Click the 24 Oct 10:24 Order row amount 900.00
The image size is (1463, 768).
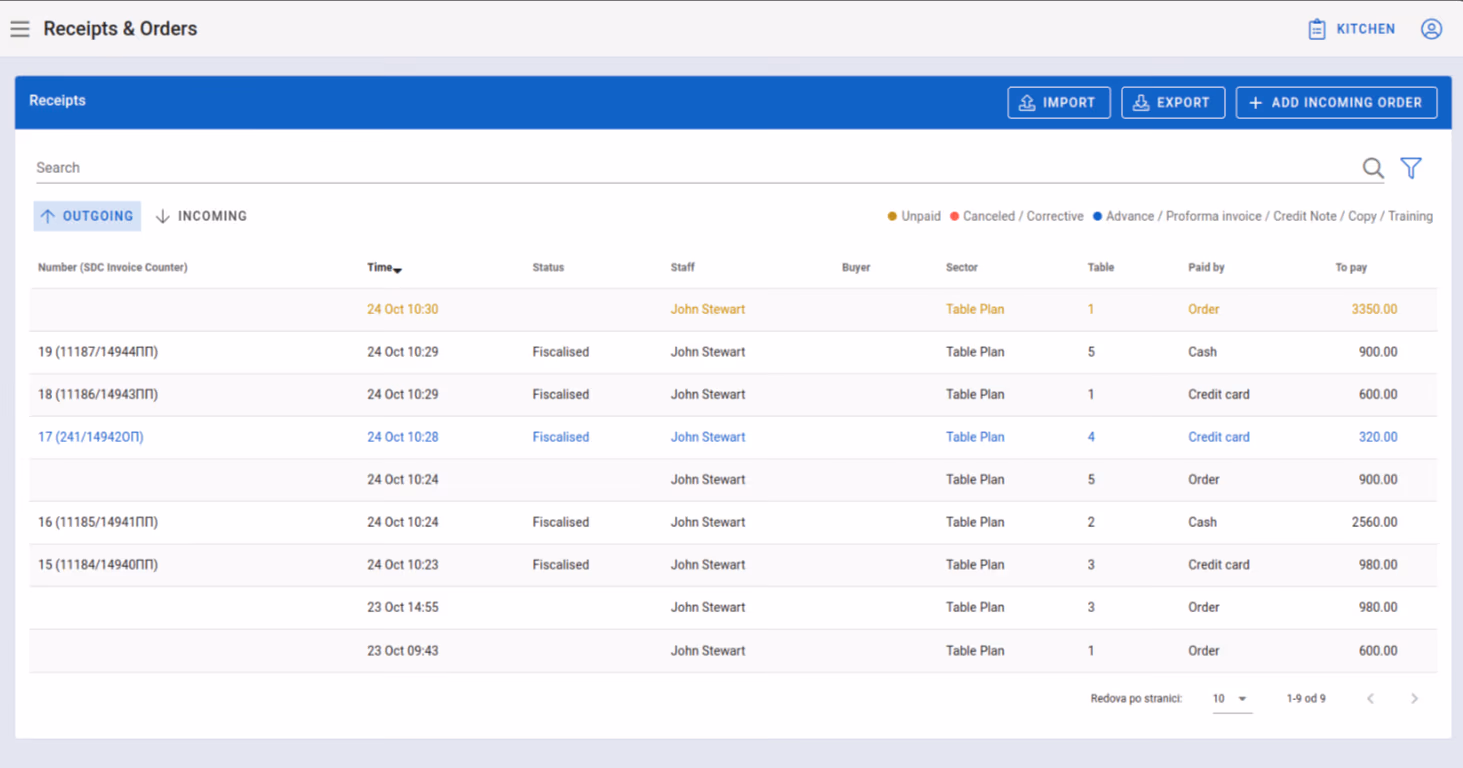coord(1378,480)
